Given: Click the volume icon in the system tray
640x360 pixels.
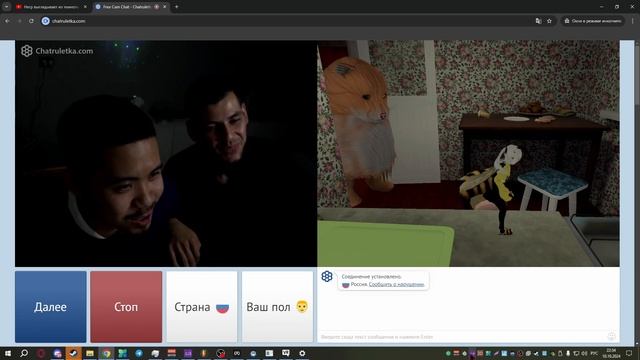Looking at the screenshot, I should (584, 353).
